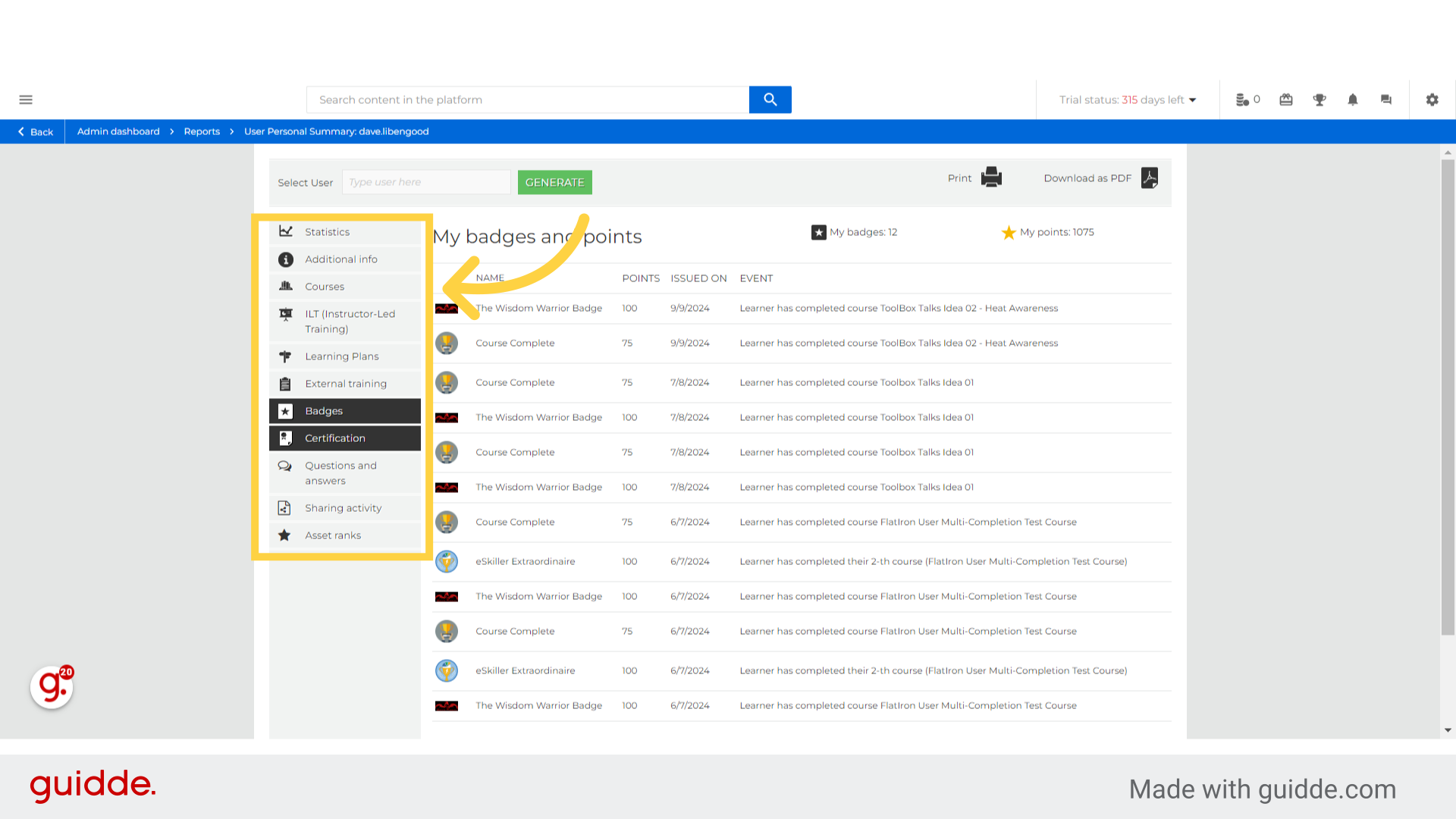This screenshot has width=1456, height=819.
Task: Click the notifications bell icon
Action: tap(1352, 99)
